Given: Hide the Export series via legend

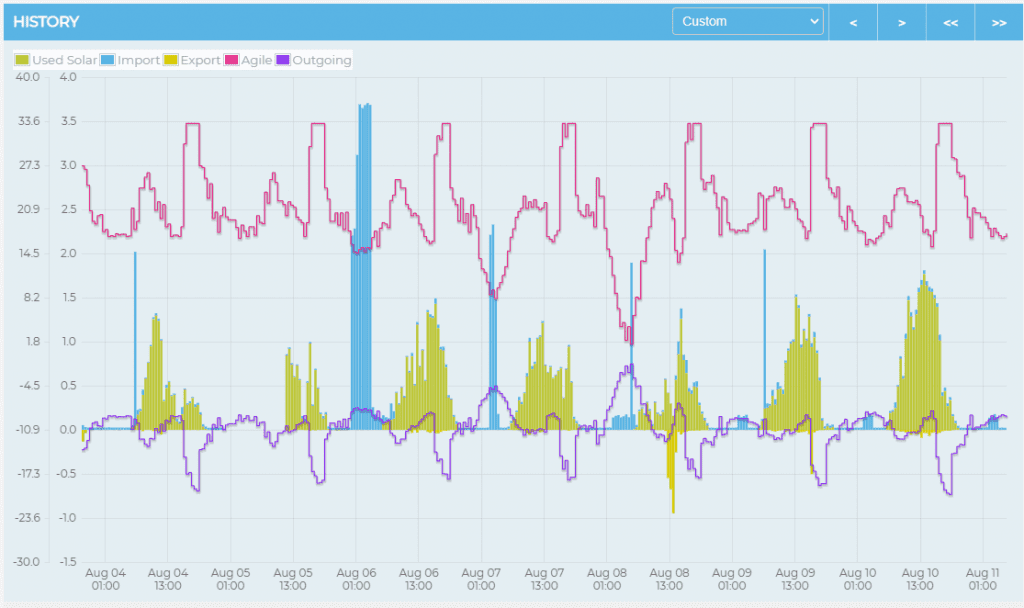Looking at the screenshot, I should [x=193, y=60].
